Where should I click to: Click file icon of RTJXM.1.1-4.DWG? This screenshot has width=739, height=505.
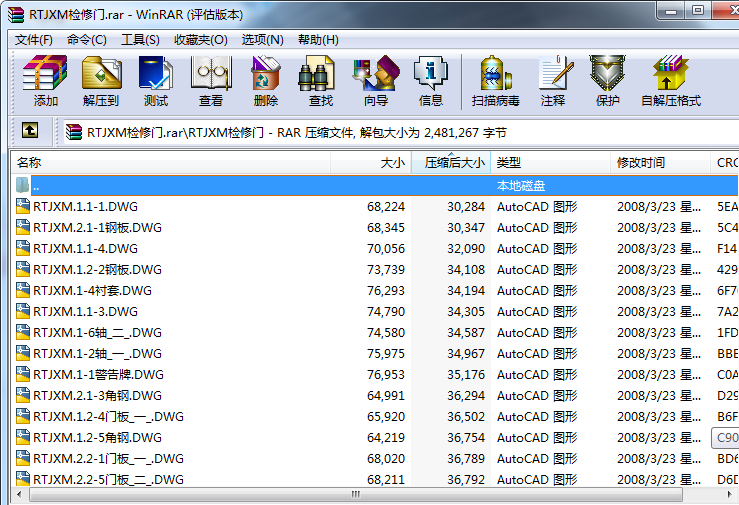click(23, 248)
